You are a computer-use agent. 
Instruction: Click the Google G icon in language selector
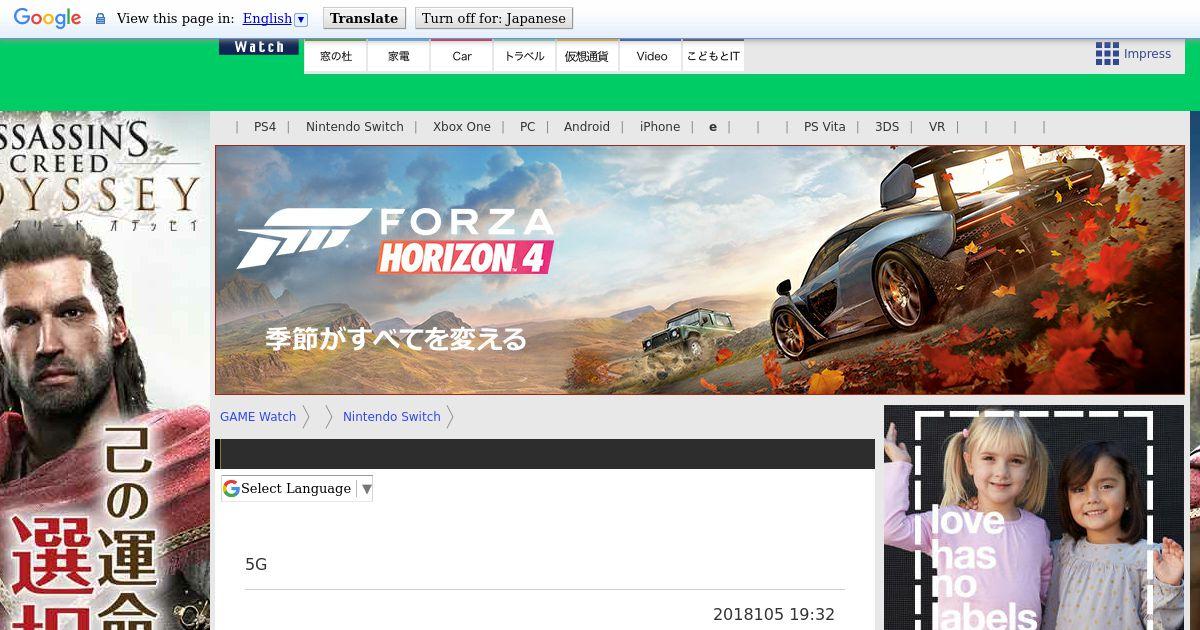click(x=231, y=488)
